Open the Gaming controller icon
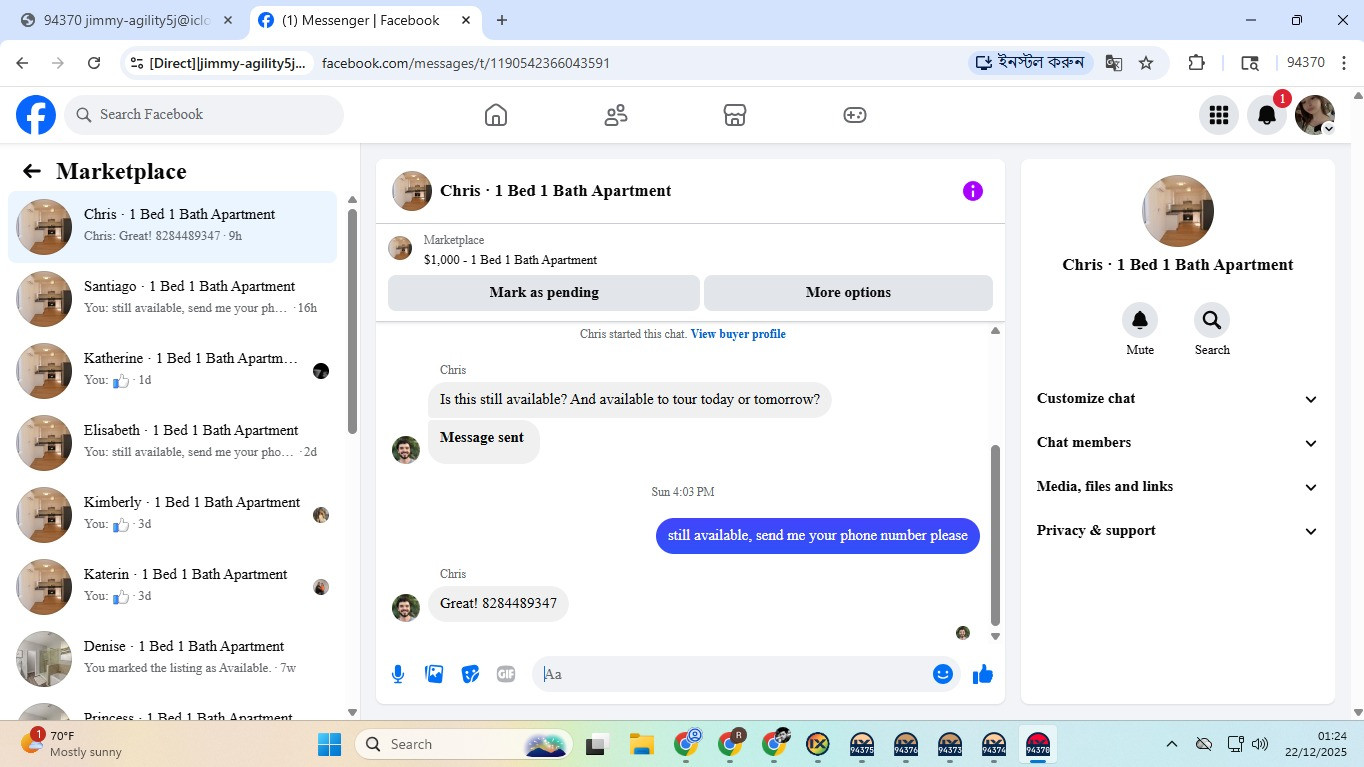Image resolution: width=1364 pixels, height=767 pixels. [854, 115]
